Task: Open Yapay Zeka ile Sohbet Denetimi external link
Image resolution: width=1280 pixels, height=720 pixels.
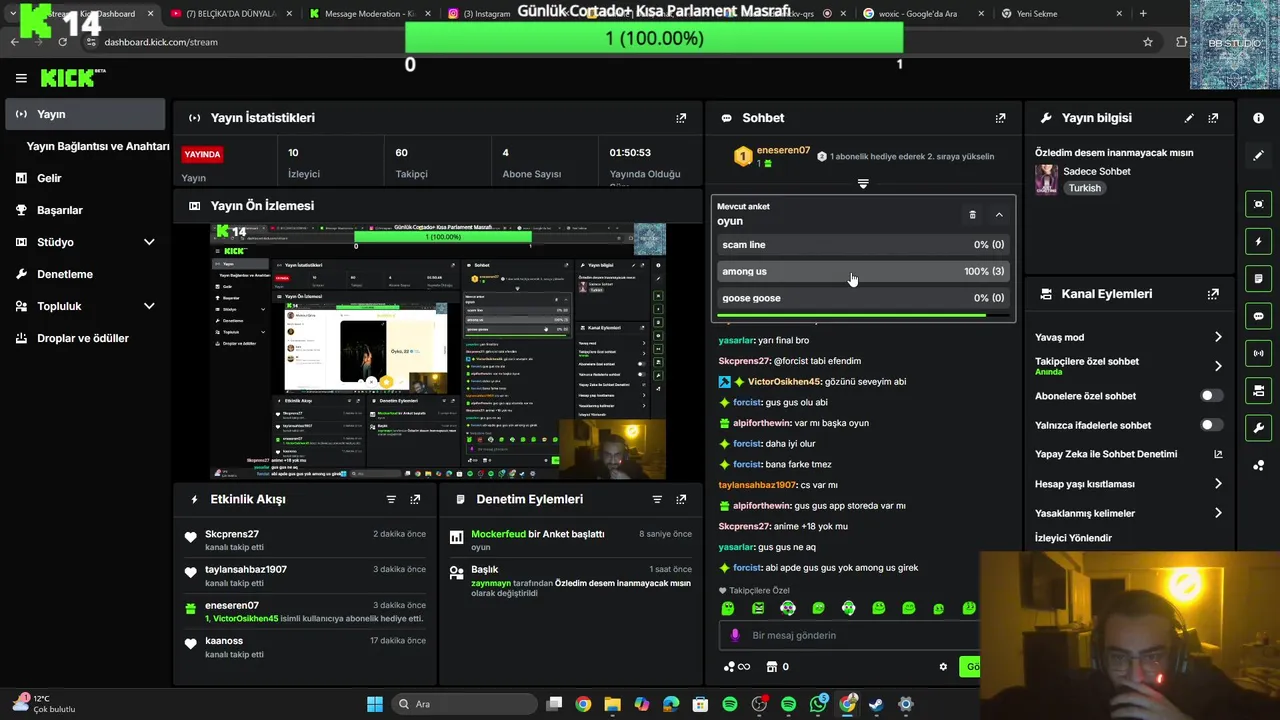Action: coord(1218,454)
